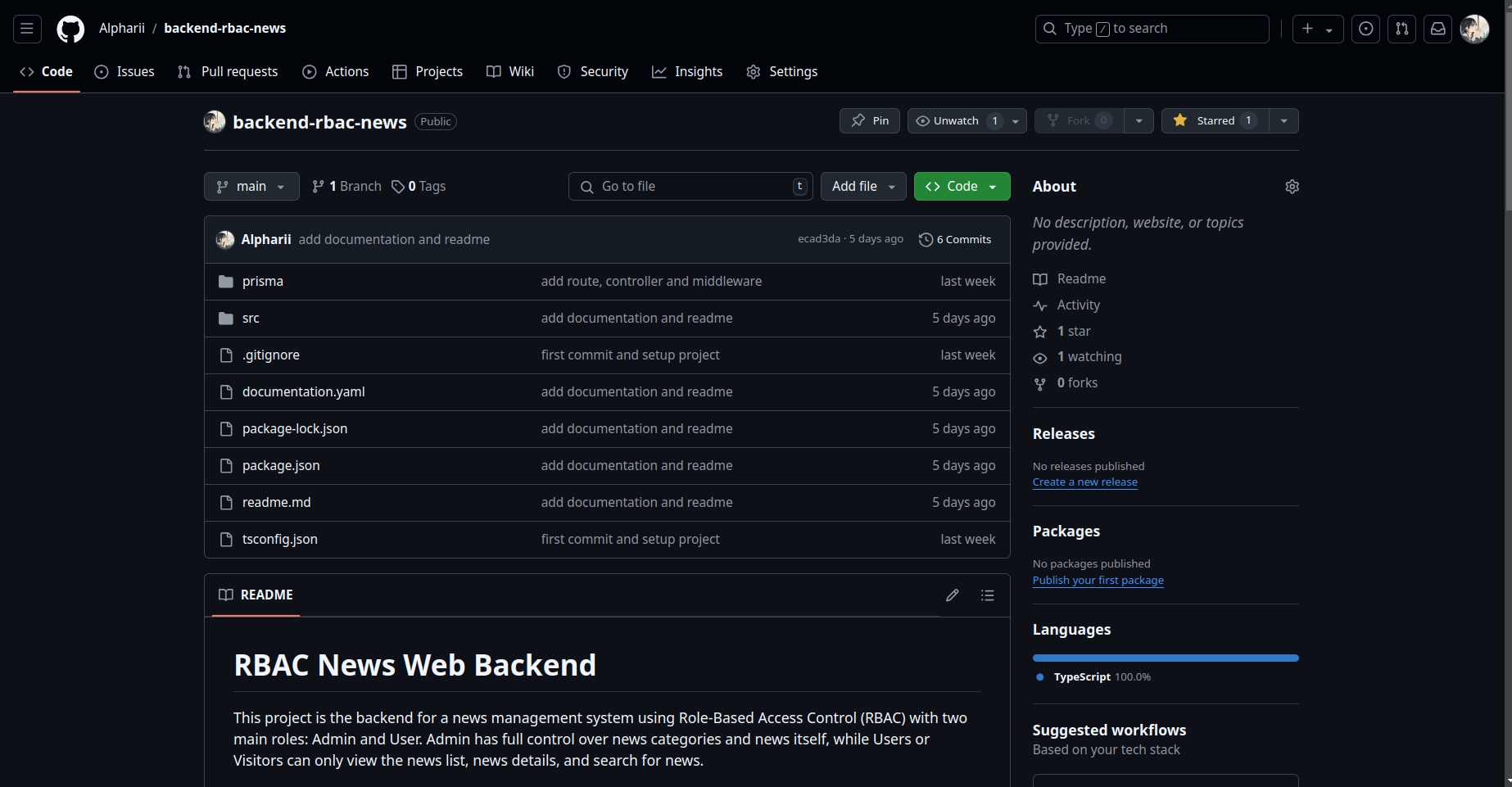1512x787 pixels.
Task: Open .gitignore commit first commit and setup project
Action: pos(630,355)
